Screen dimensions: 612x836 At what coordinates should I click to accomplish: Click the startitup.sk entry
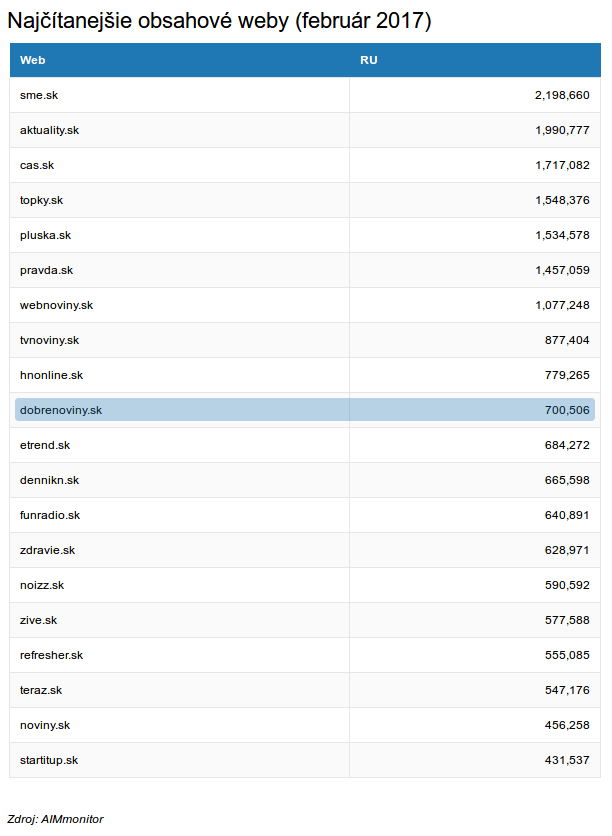49,760
